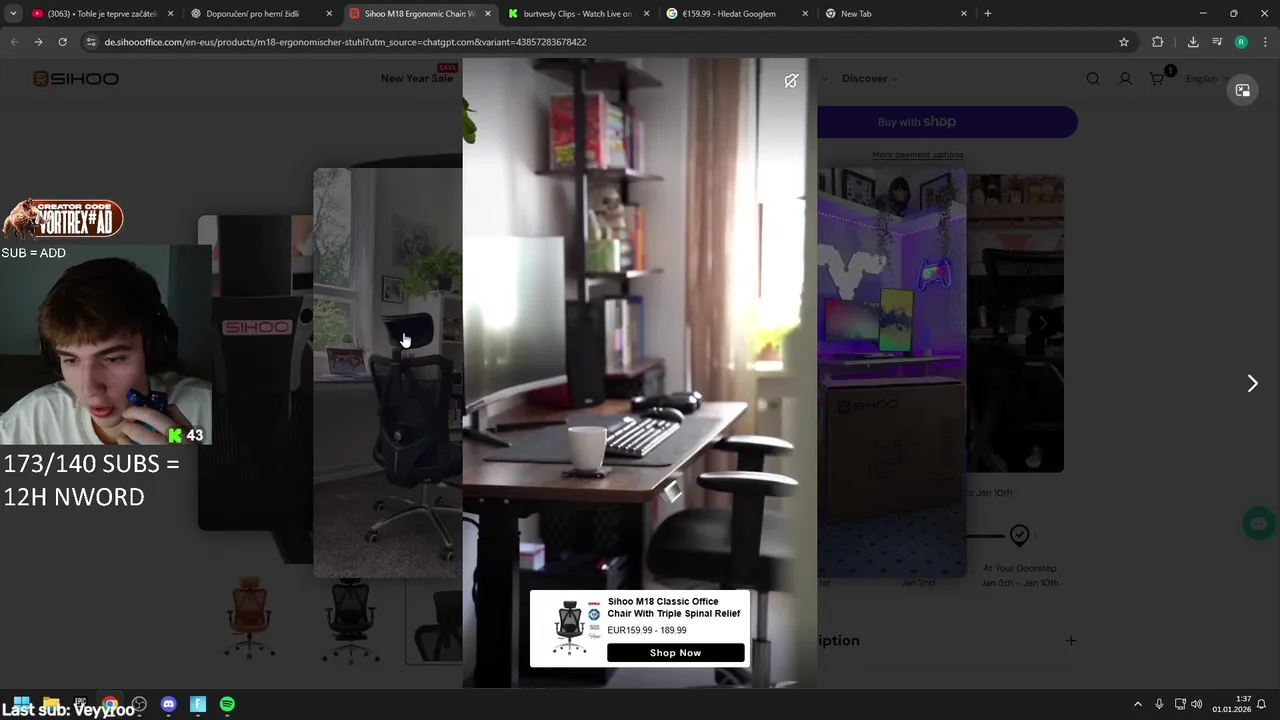Play the Sihoo chair back video card
The width and height of the screenshot is (1280, 720).
pos(255,372)
